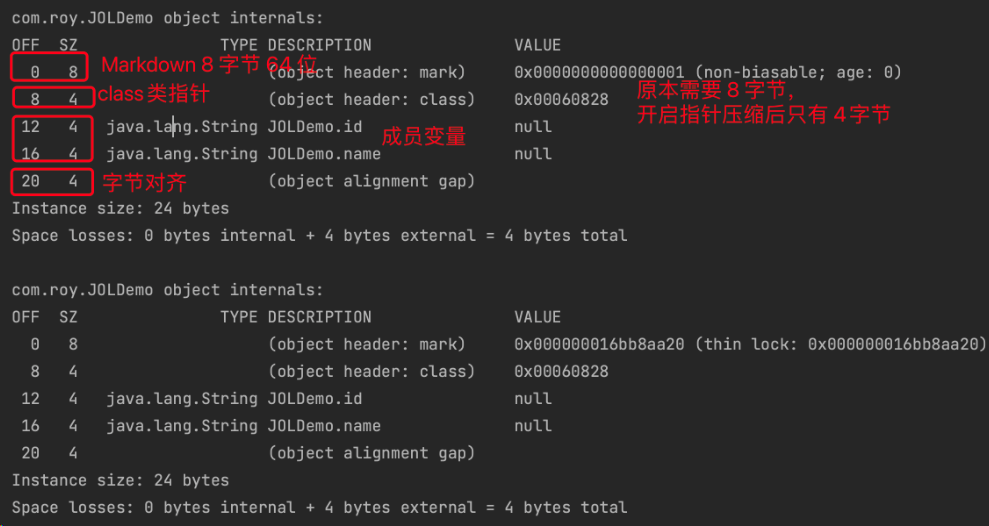The image size is (989, 526).
Task: Click the red-boxed offset 20 size 4 row
Action: coord(51,182)
